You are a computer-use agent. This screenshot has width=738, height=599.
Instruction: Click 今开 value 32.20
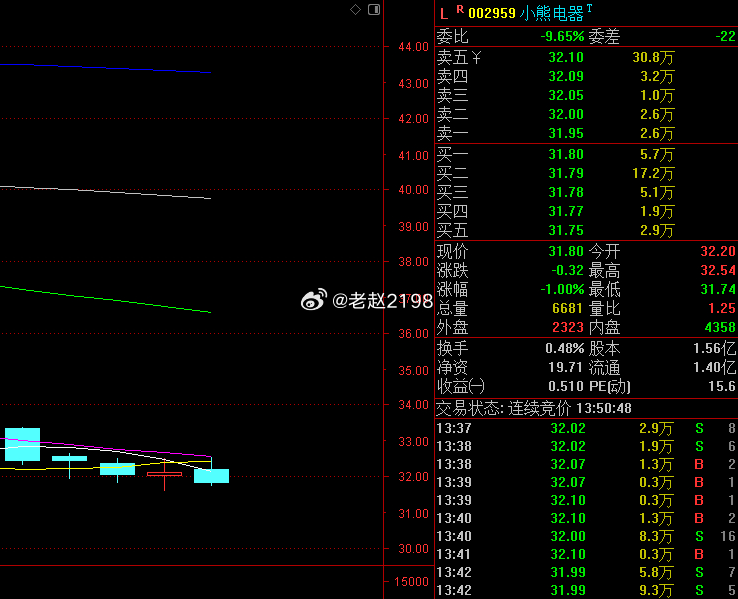718,251
